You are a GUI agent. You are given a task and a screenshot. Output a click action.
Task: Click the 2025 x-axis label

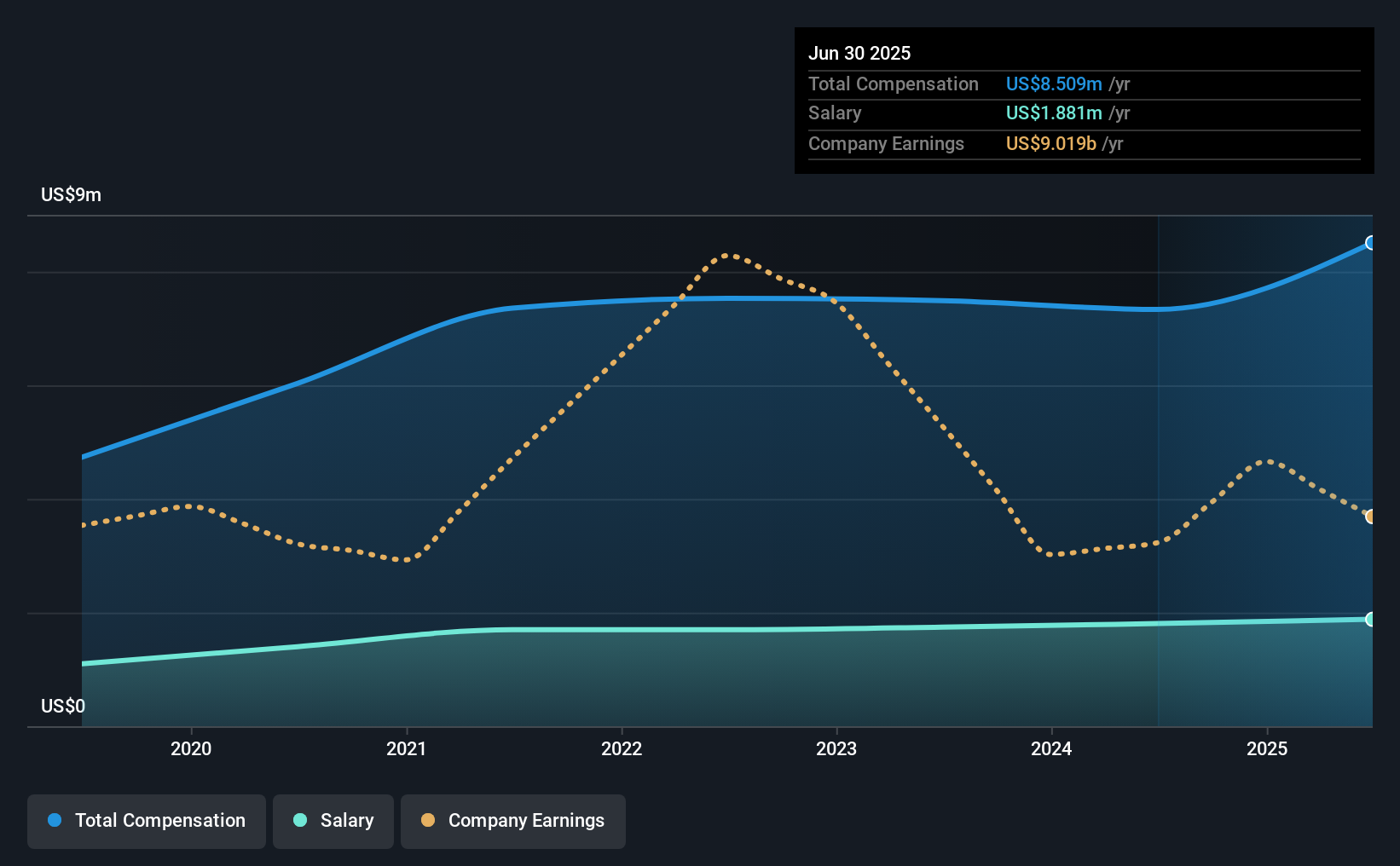coord(1267,748)
